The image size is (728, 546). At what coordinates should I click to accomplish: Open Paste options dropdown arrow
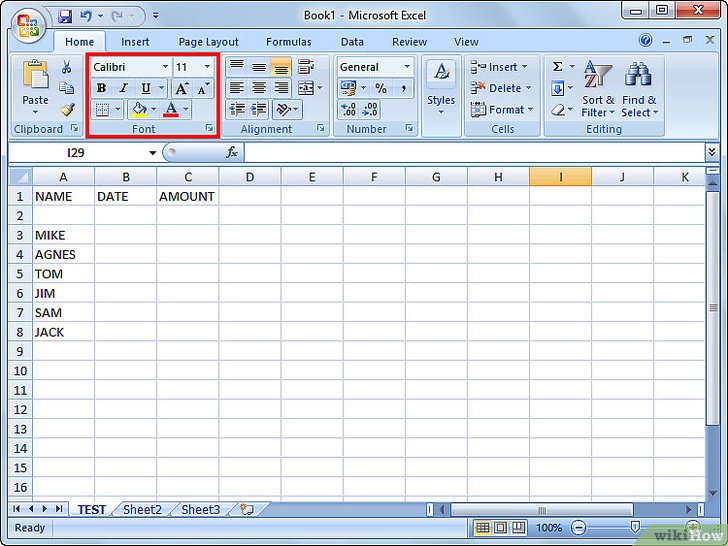35,112
